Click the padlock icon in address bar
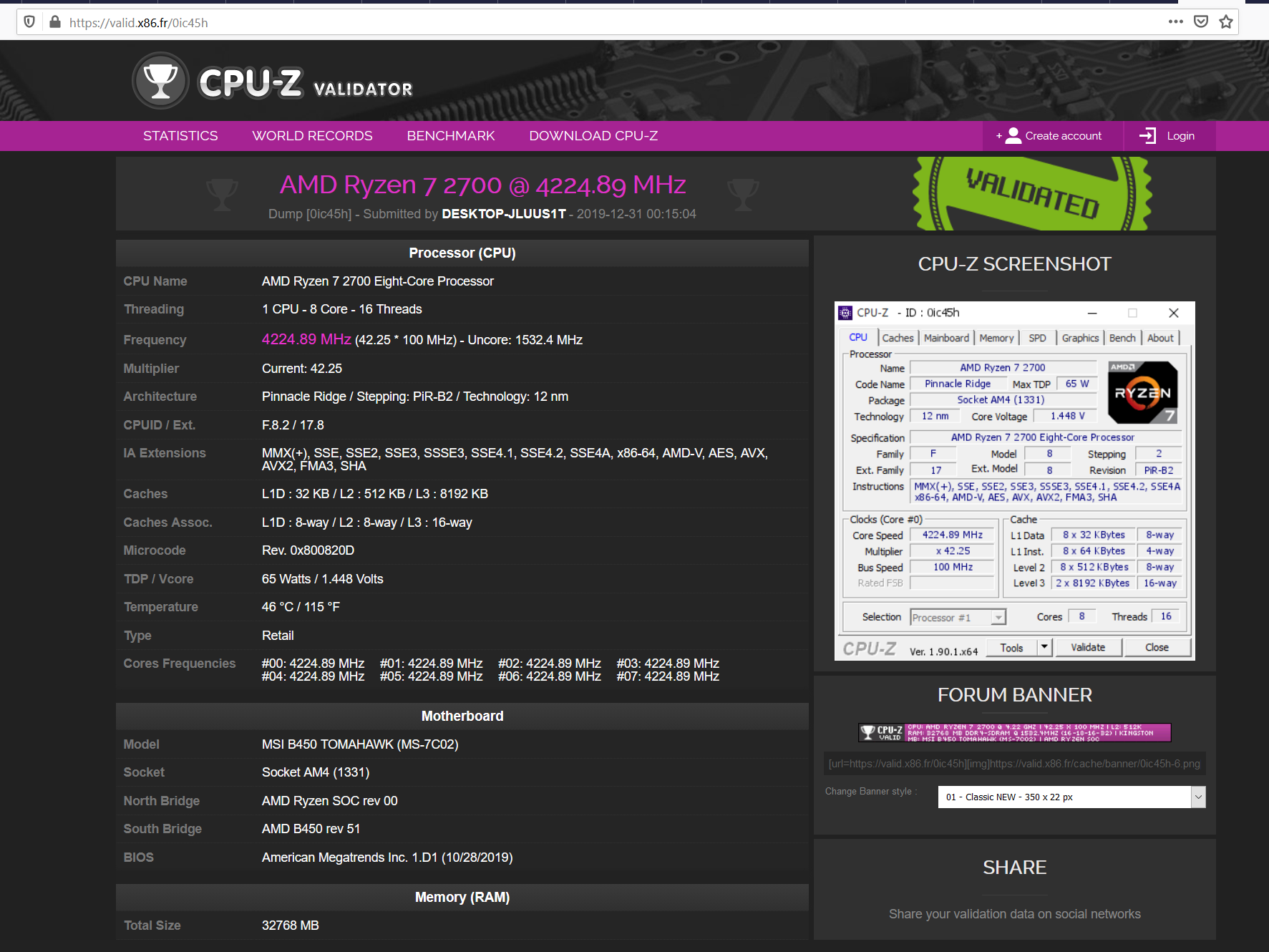 54,22
